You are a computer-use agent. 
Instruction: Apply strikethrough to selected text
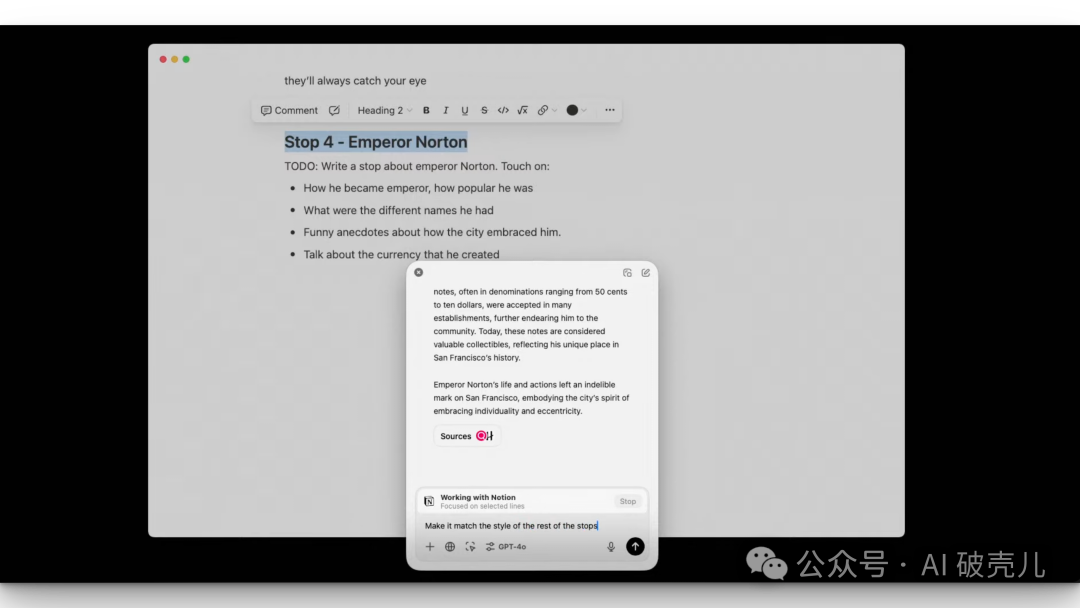click(484, 110)
